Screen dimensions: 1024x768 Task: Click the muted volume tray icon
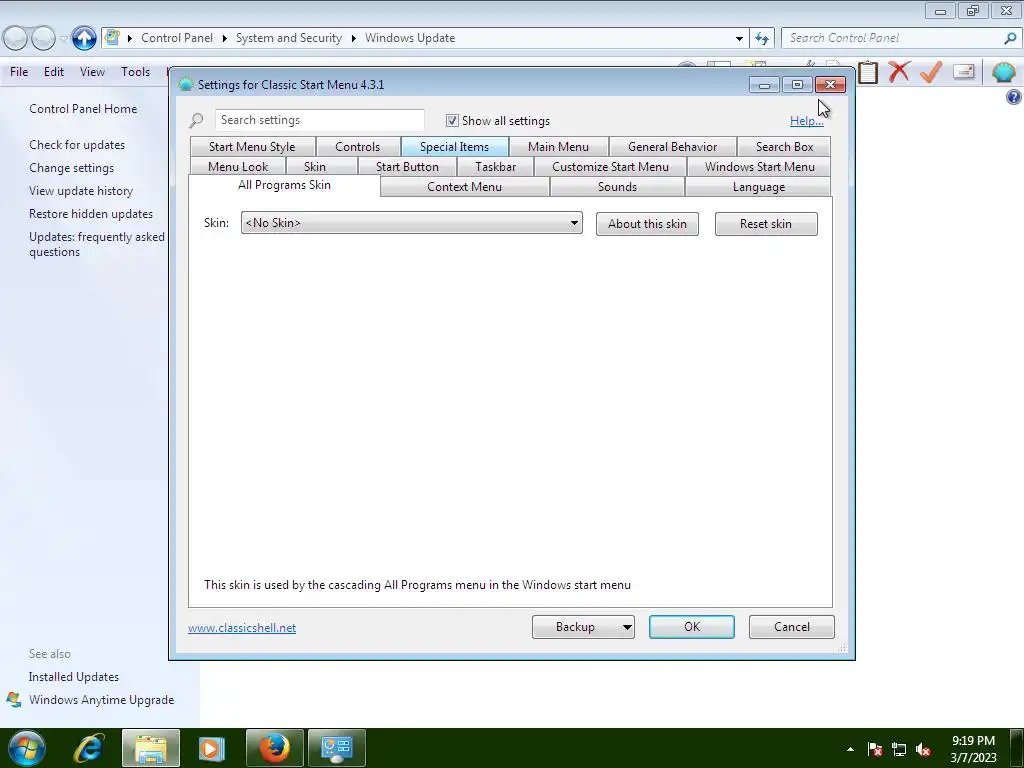tap(923, 749)
